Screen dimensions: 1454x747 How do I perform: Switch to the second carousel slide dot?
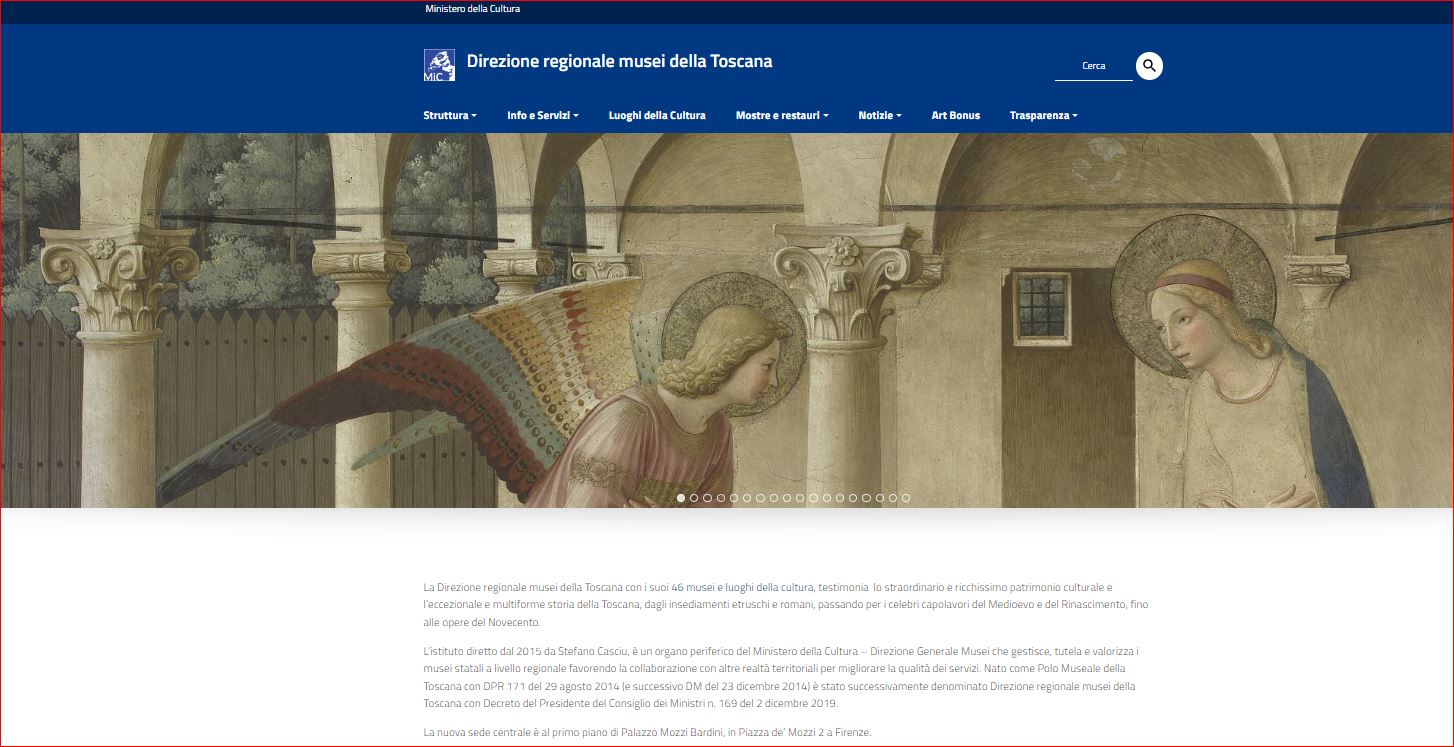[x=694, y=497]
